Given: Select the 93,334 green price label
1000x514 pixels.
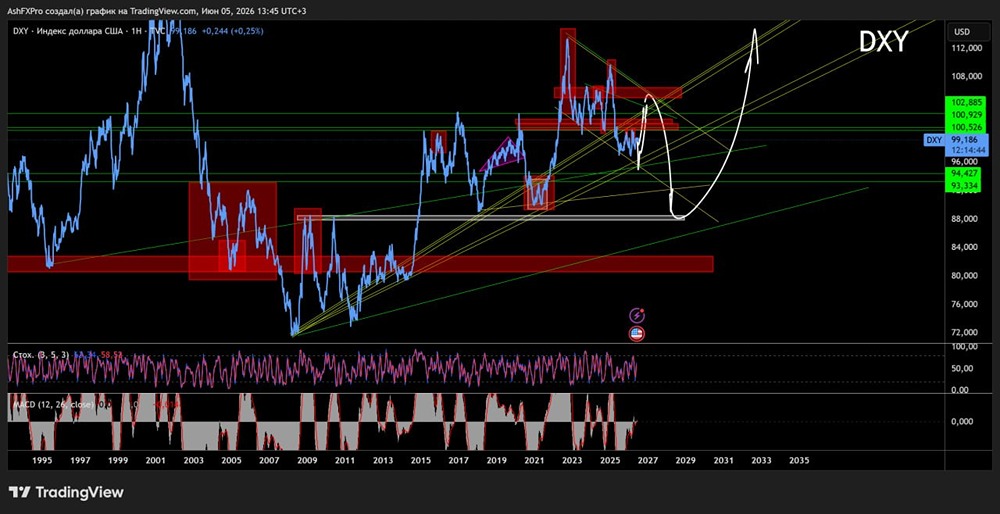Looking at the screenshot, I should click(965, 185).
